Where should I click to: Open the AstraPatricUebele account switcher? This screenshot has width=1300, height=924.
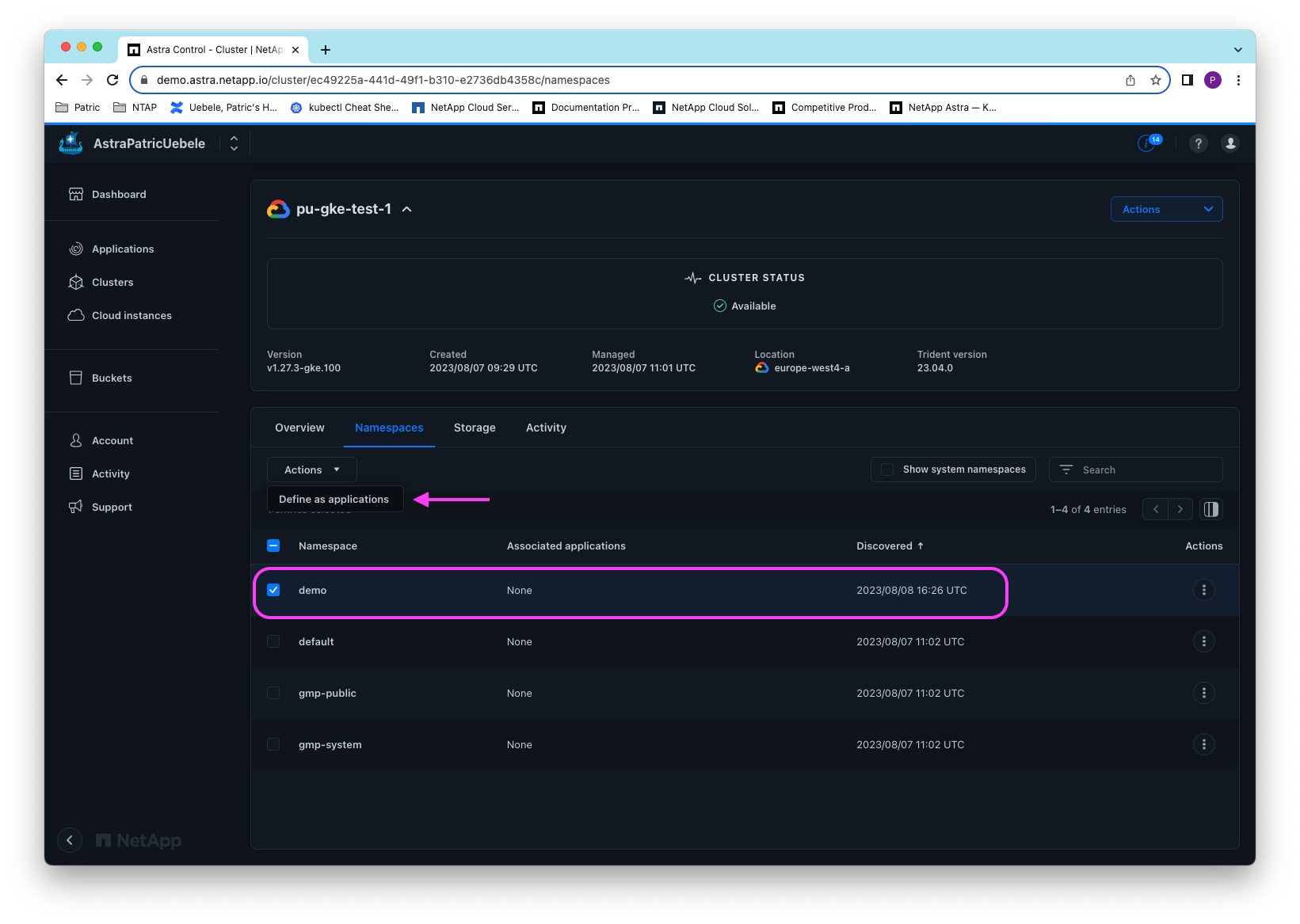234,143
